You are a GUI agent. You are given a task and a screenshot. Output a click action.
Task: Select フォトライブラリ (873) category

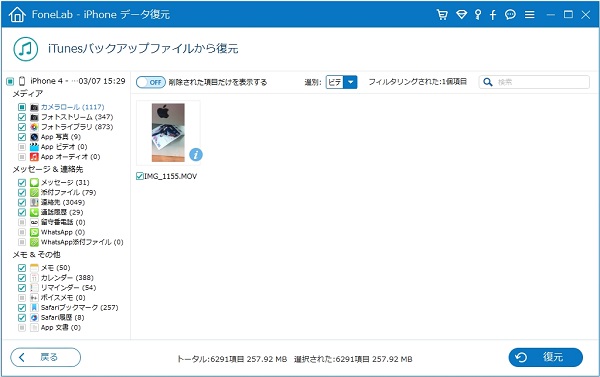[x=77, y=127]
